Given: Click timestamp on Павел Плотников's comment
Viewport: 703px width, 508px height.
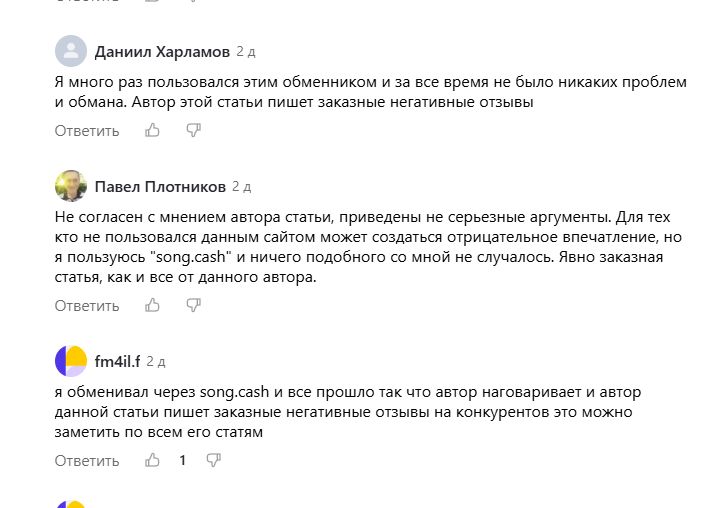Looking at the screenshot, I should click(241, 186).
